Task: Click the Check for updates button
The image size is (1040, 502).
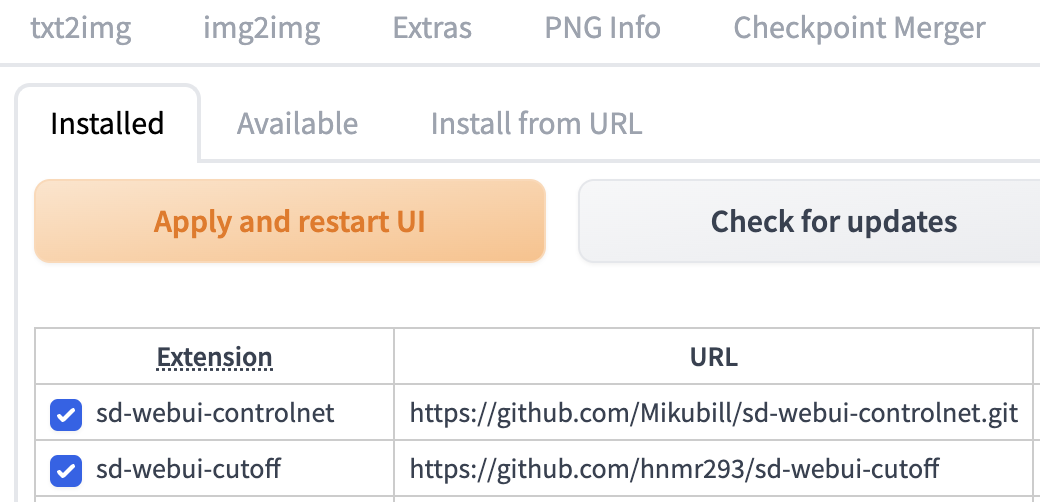Action: pyautogui.click(x=833, y=221)
